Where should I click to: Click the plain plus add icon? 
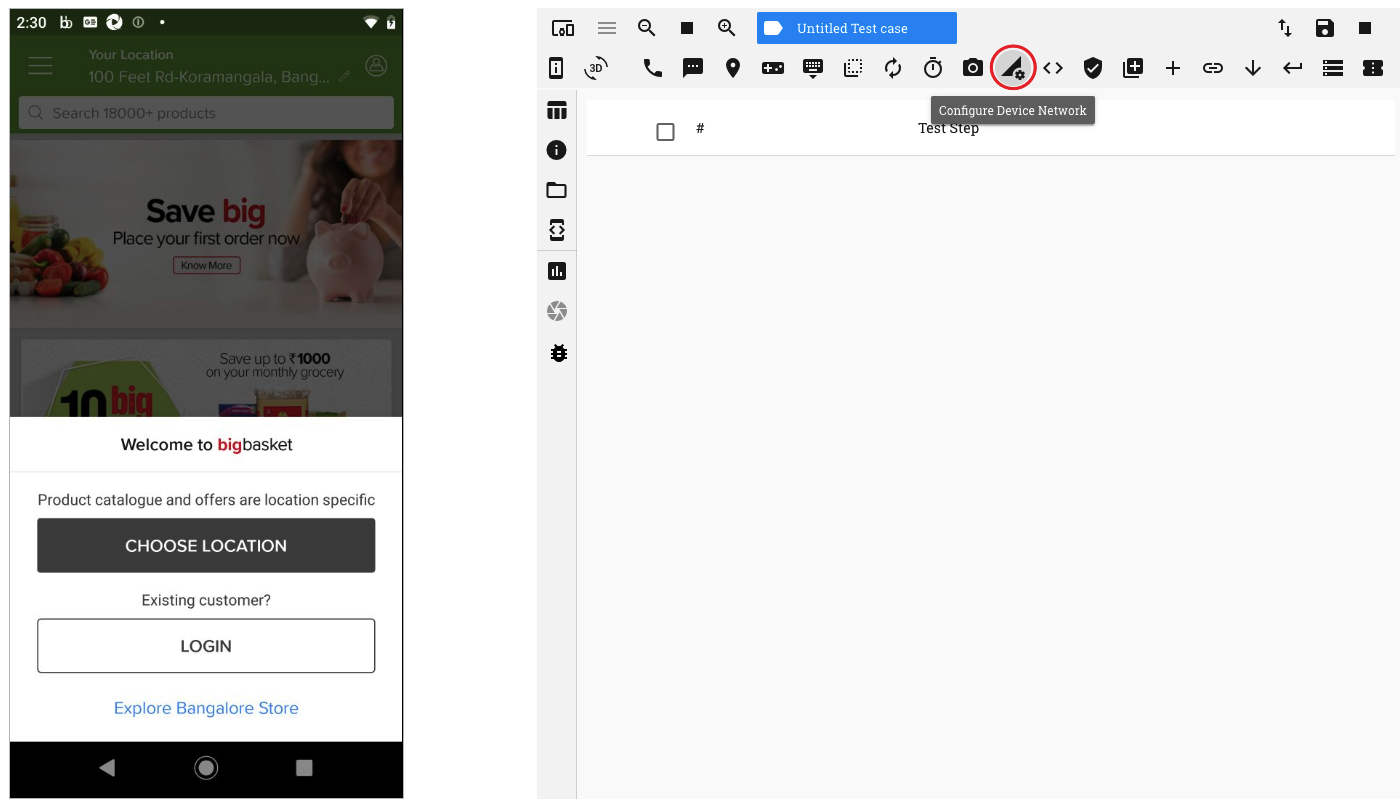click(1173, 68)
